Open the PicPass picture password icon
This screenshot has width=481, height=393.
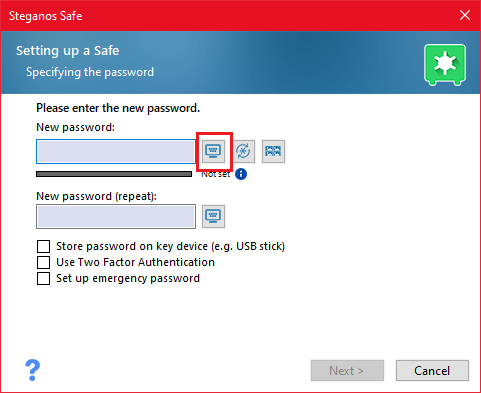point(273,151)
